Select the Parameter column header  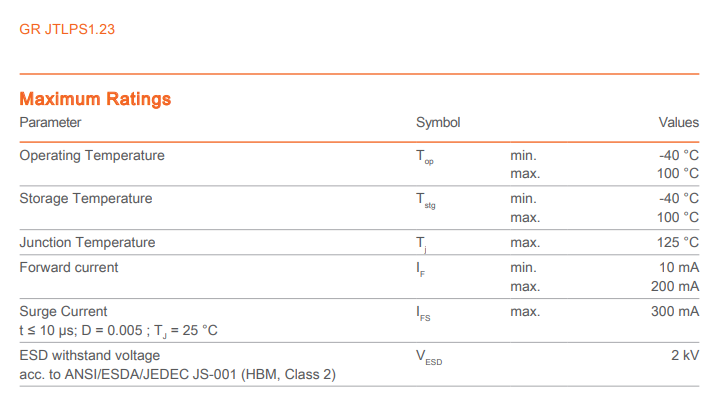[x=50, y=123]
